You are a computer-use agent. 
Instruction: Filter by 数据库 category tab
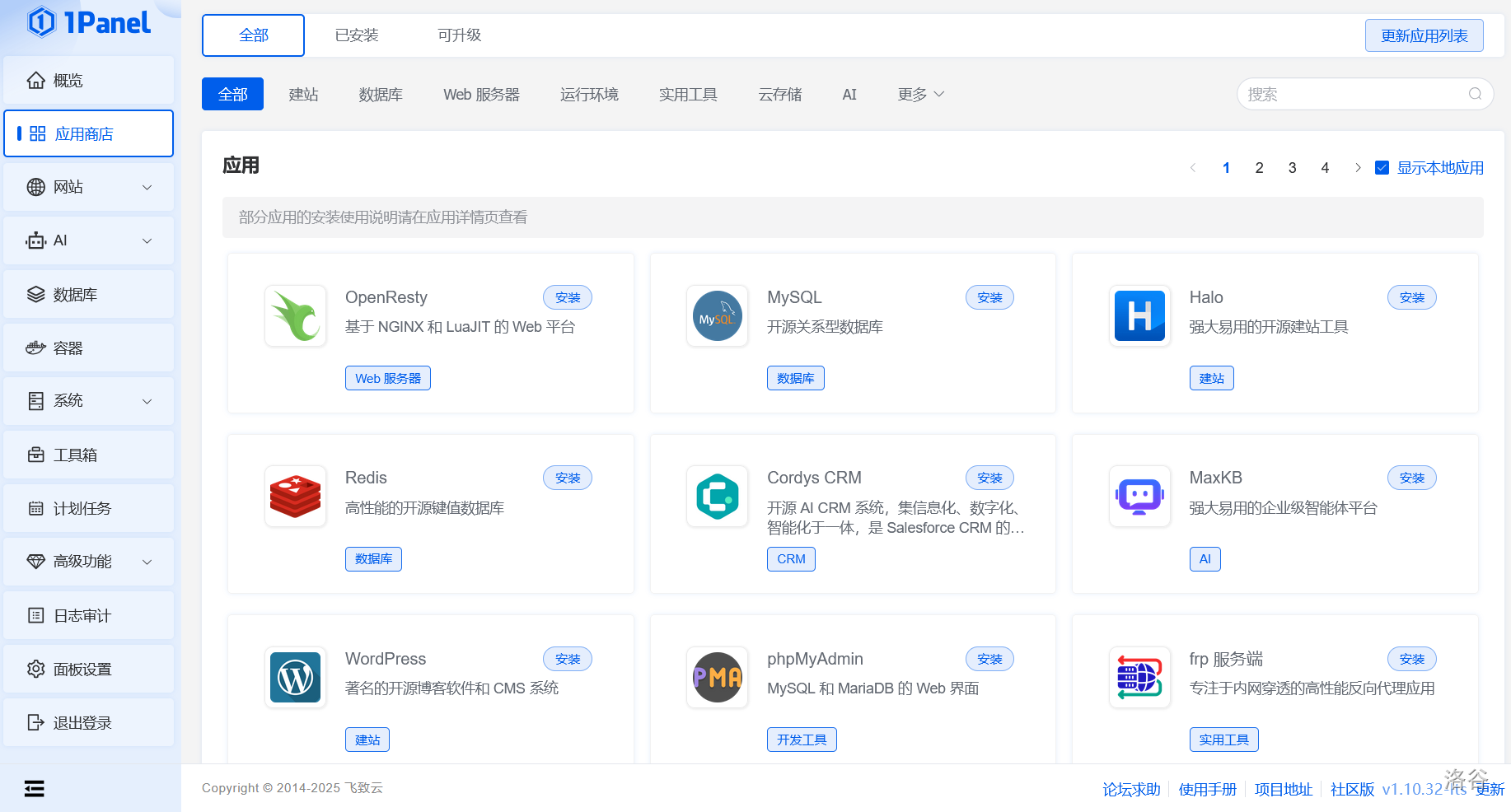click(x=381, y=95)
